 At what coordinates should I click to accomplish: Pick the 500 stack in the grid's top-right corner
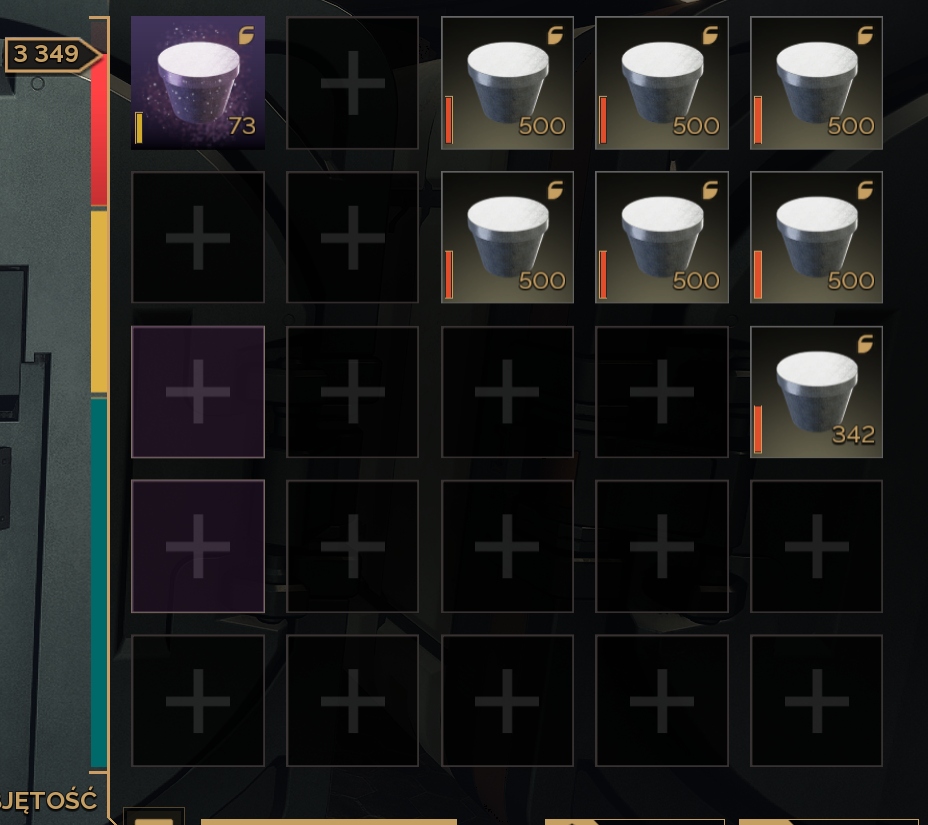pos(816,82)
